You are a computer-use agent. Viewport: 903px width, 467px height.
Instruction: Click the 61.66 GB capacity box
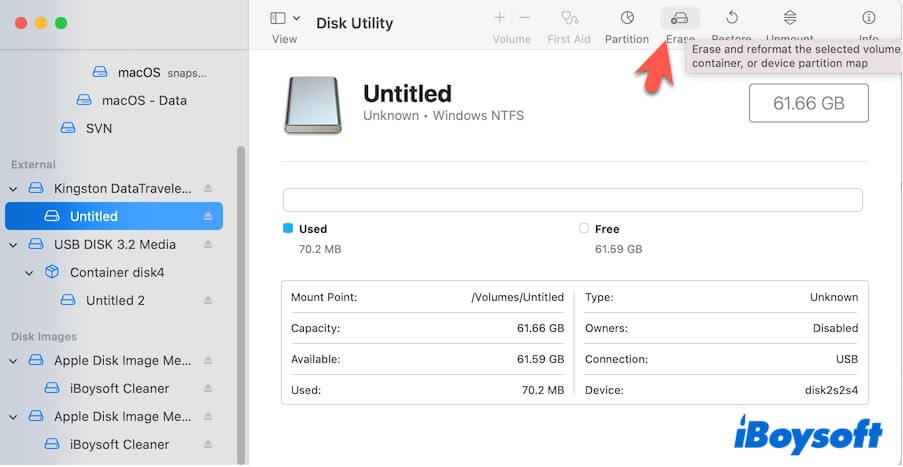point(809,103)
